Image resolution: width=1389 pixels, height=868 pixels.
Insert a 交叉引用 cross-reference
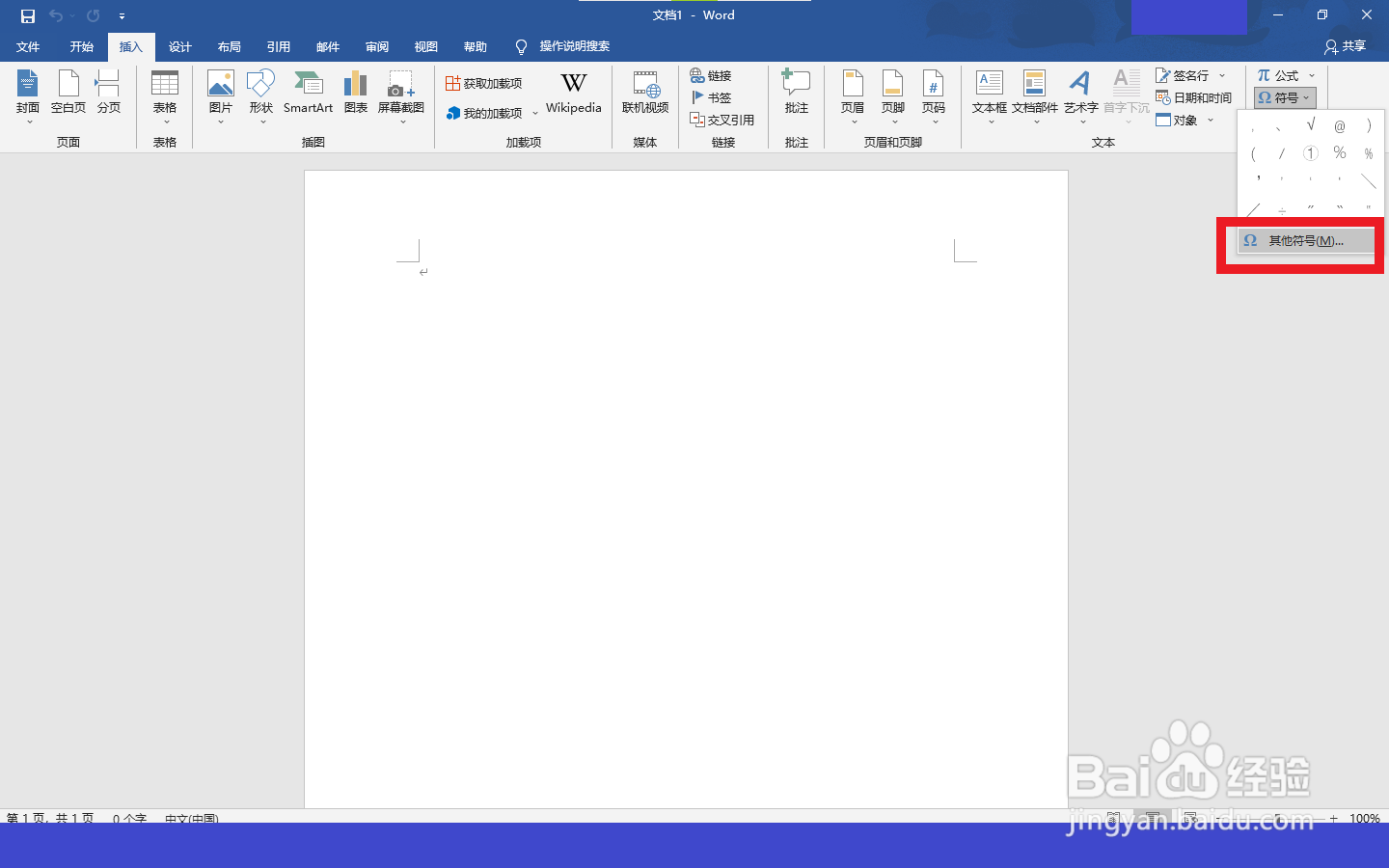tap(722, 120)
